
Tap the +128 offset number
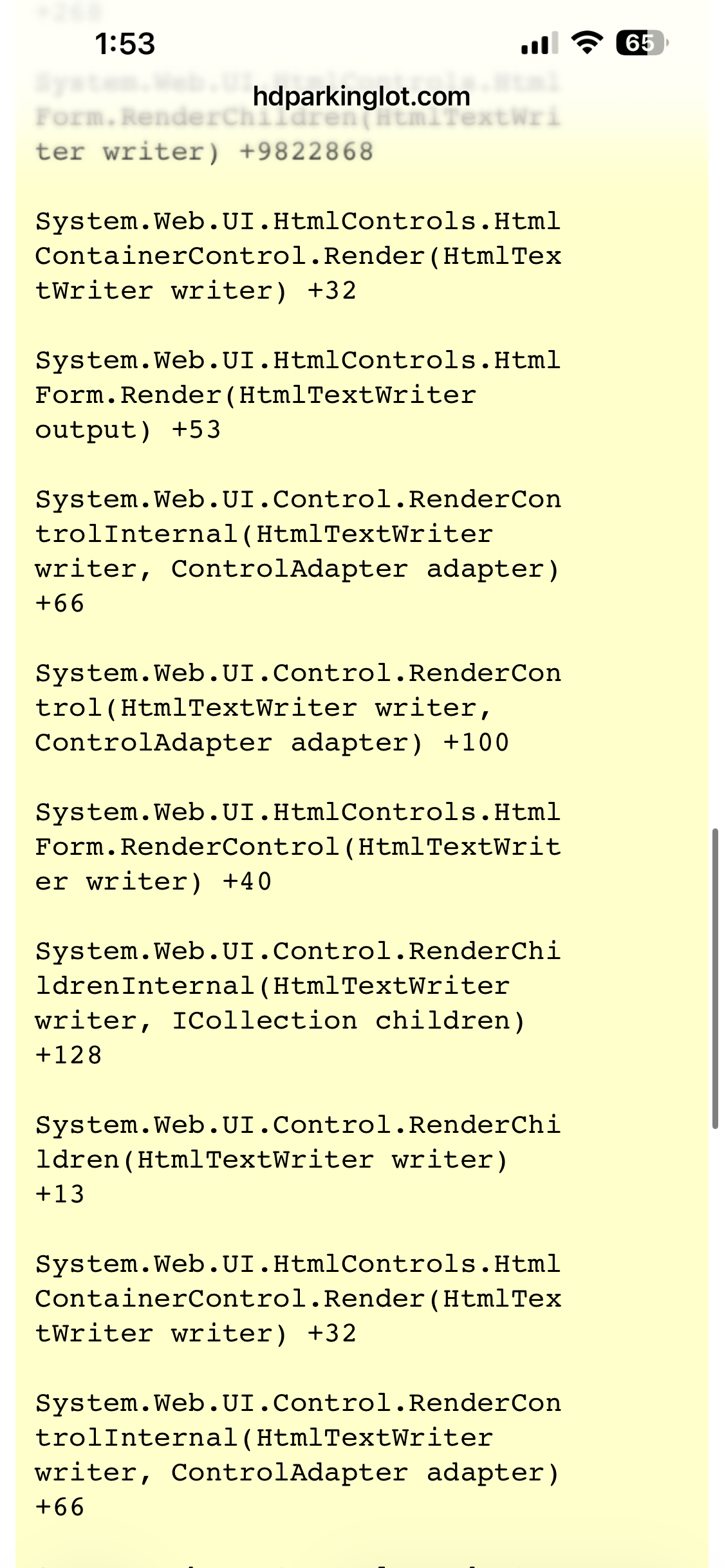click(68, 1055)
